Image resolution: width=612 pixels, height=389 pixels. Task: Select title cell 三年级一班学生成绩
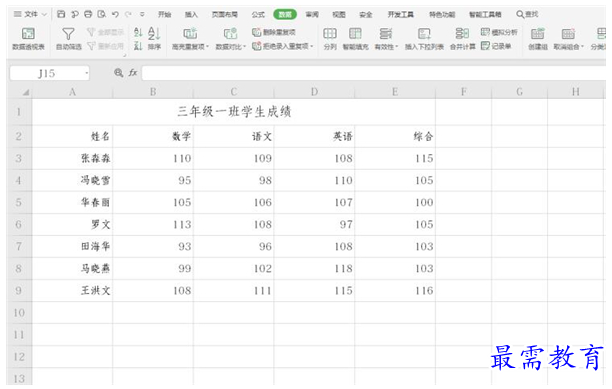point(234,112)
